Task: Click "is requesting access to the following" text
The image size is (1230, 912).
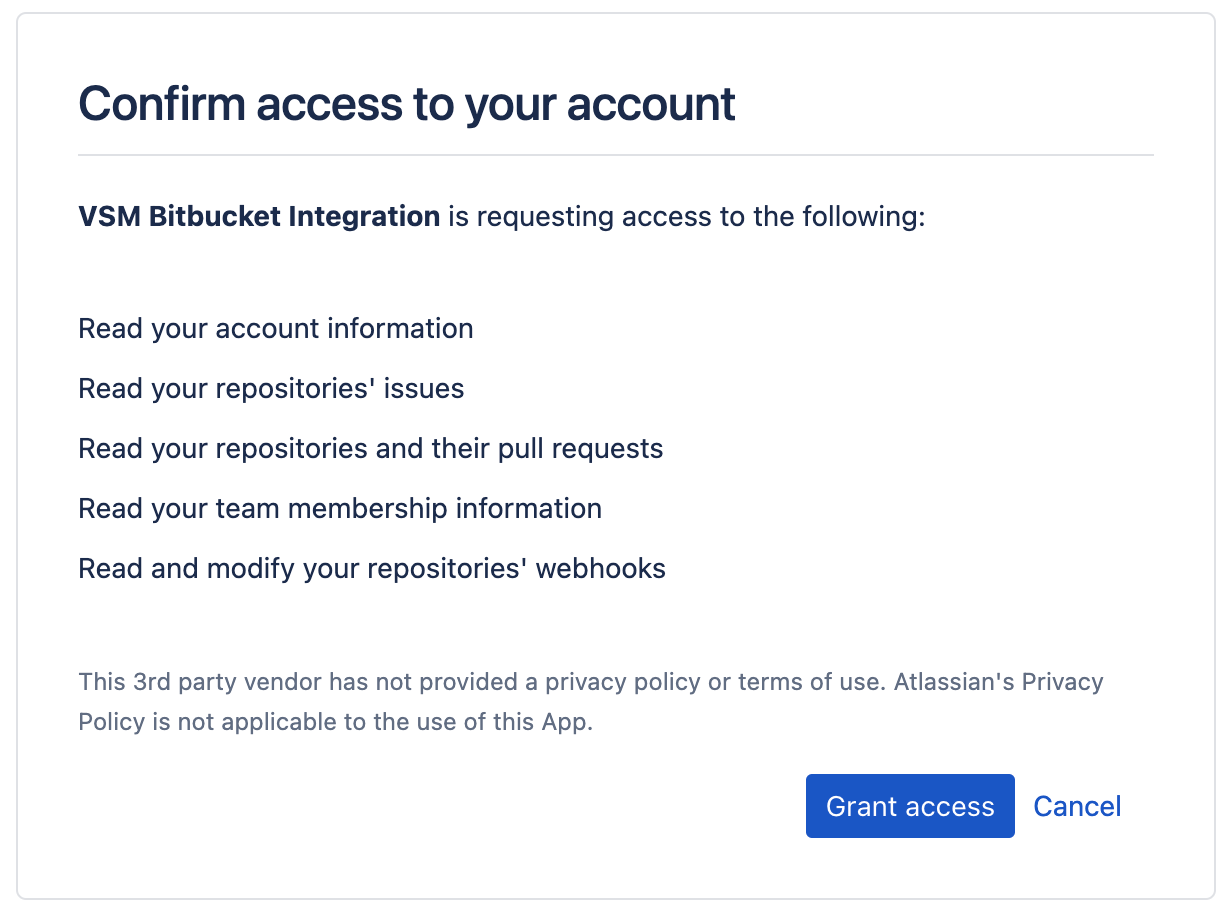Action: pos(686,216)
